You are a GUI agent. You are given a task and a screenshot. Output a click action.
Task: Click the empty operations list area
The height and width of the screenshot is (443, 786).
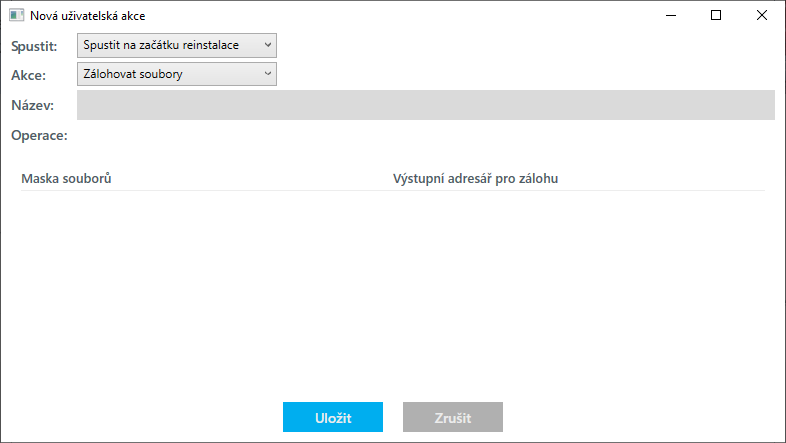click(x=392, y=290)
